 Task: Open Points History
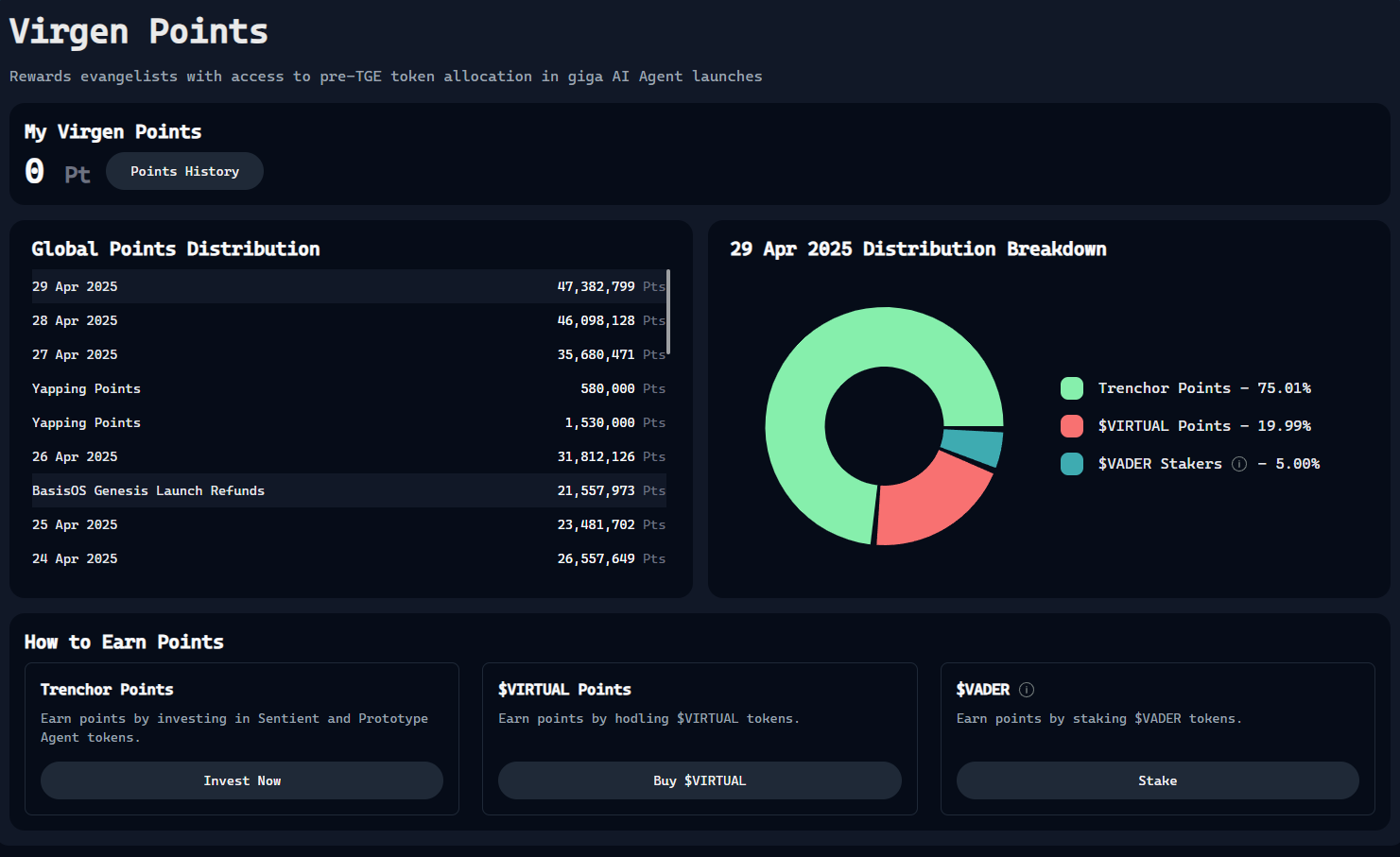click(184, 171)
